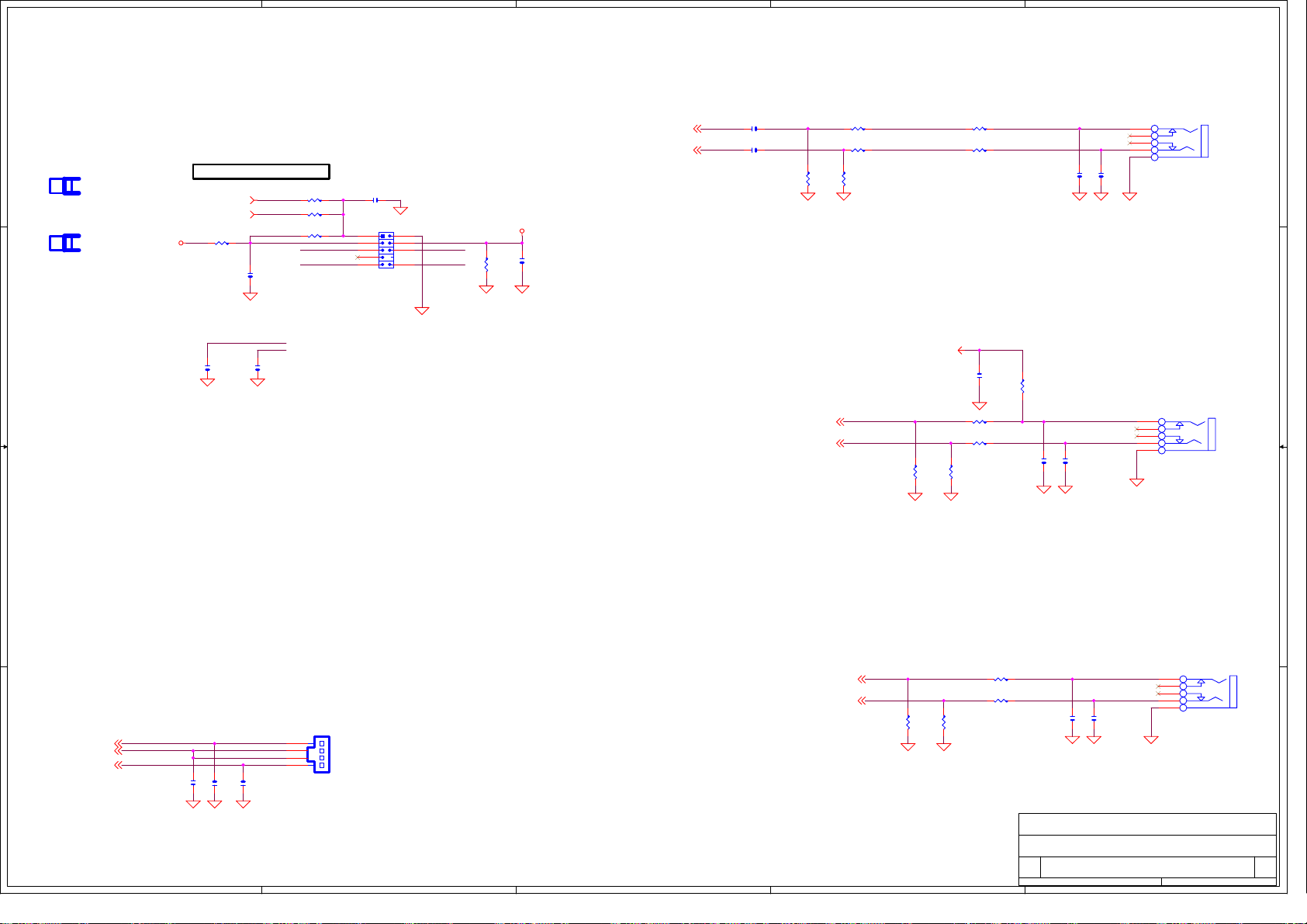This screenshot has height=924, width=1307.
Task: Select the lower blue jumper symbol
Action: (x=65, y=243)
